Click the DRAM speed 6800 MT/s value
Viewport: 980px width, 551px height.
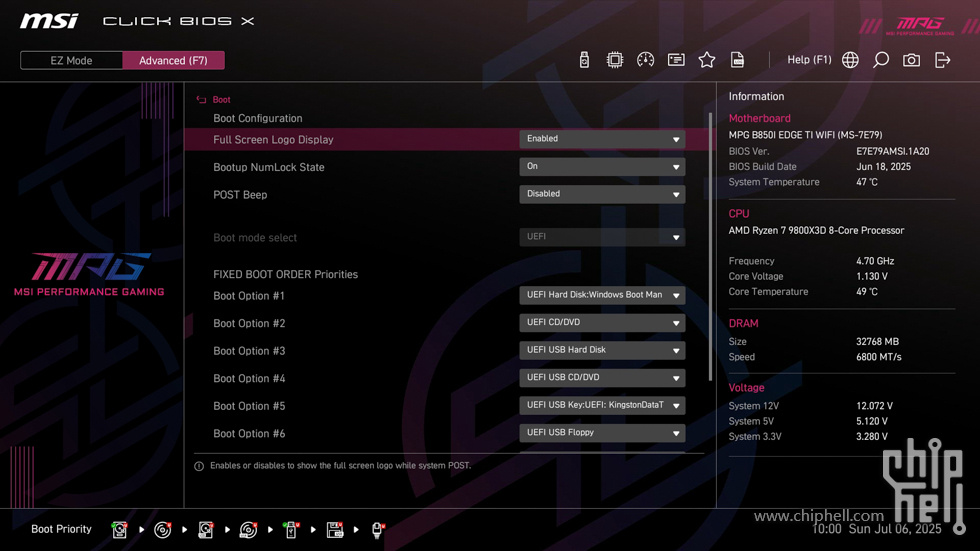pos(879,357)
